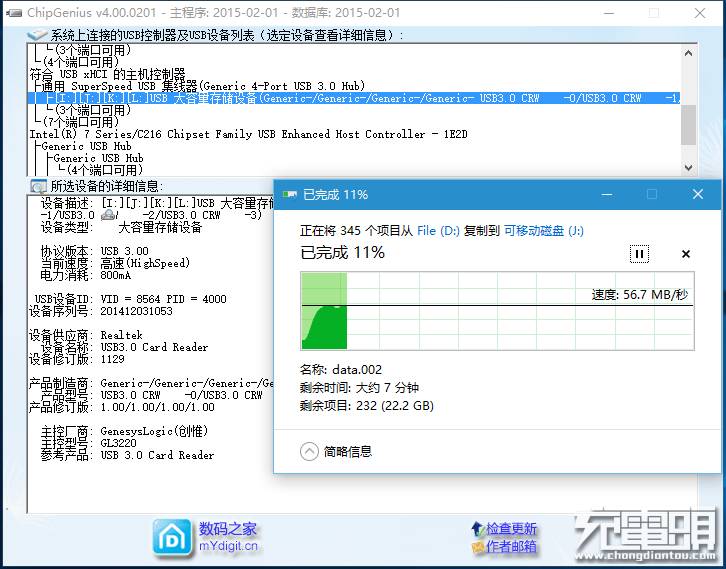This screenshot has width=726, height=569.
Task: Click GenesysLogic(创惟) controller vendor text
Action: (x=154, y=431)
